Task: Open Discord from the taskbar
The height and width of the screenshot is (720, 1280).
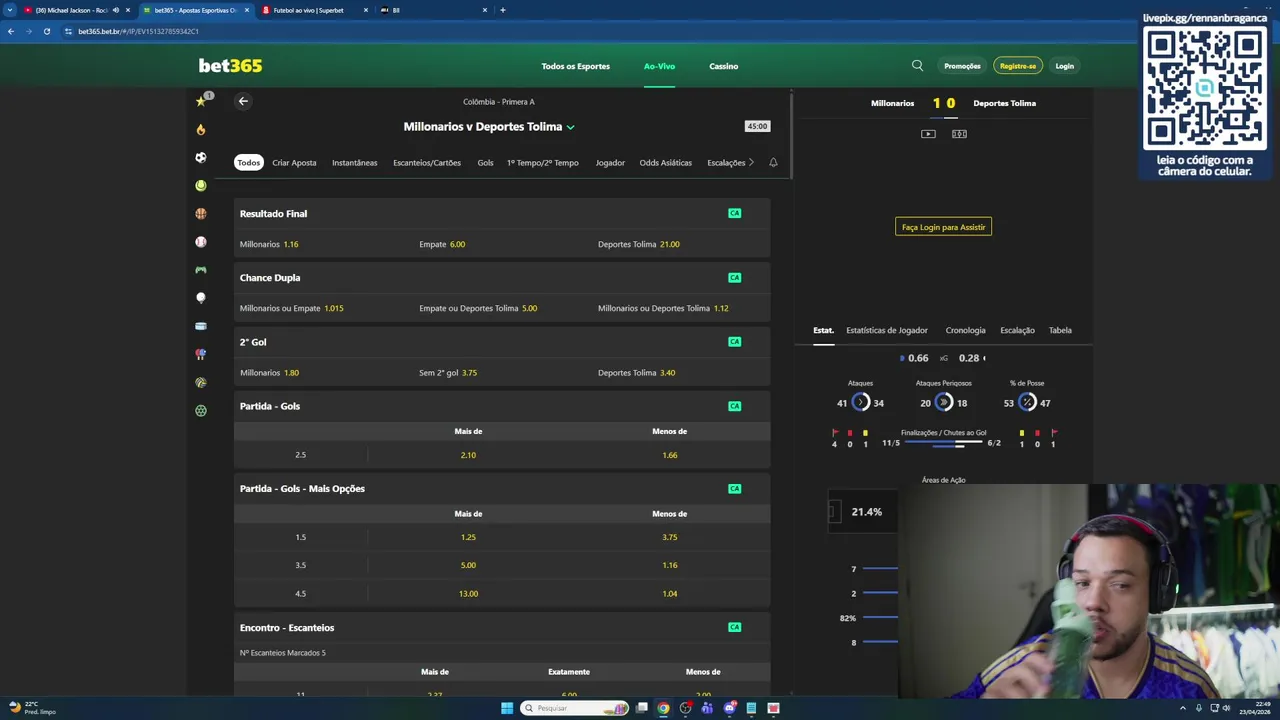Action: pyautogui.click(x=729, y=708)
